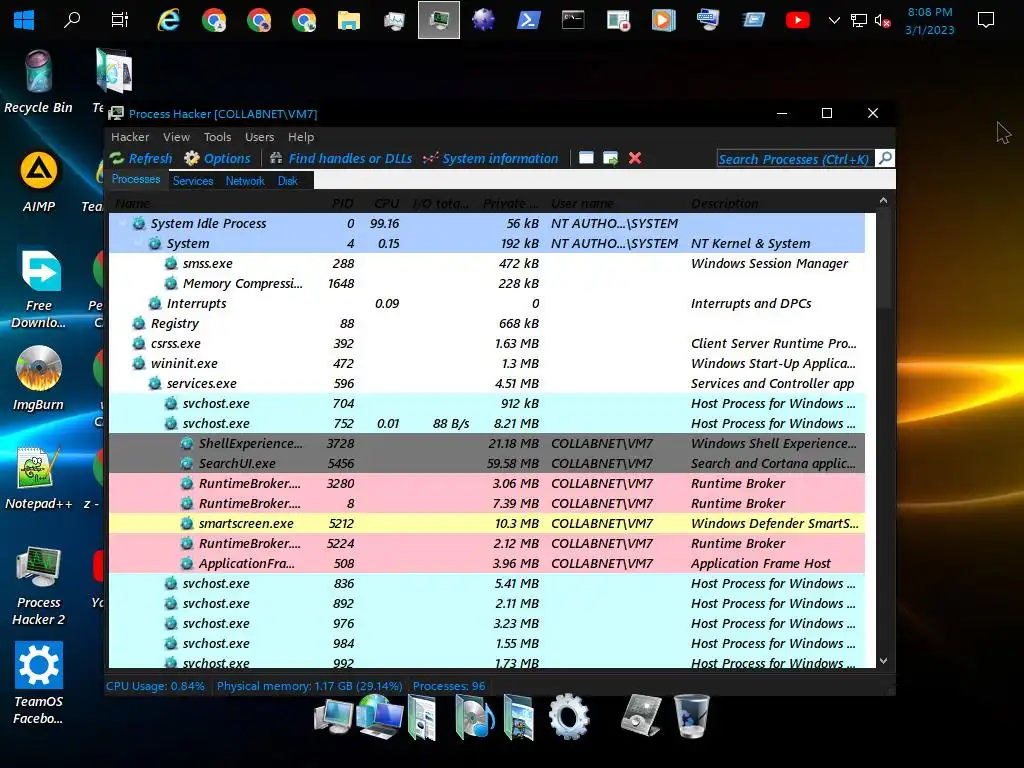Viewport: 1024px width, 768px height.
Task: Click the smartscreen.exe process icon
Action: click(x=187, y=524)
